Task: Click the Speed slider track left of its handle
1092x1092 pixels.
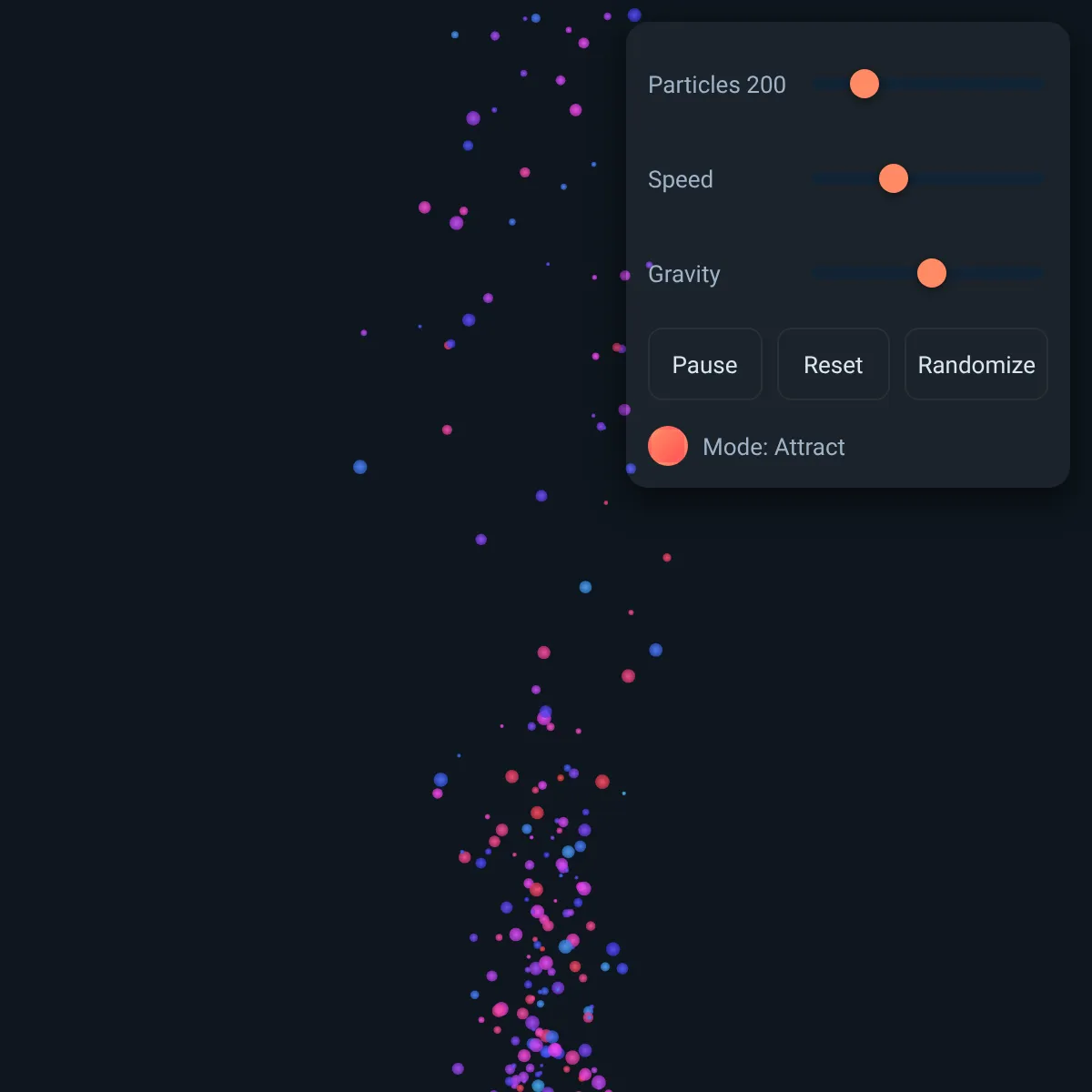Action: tap(845, 179)
